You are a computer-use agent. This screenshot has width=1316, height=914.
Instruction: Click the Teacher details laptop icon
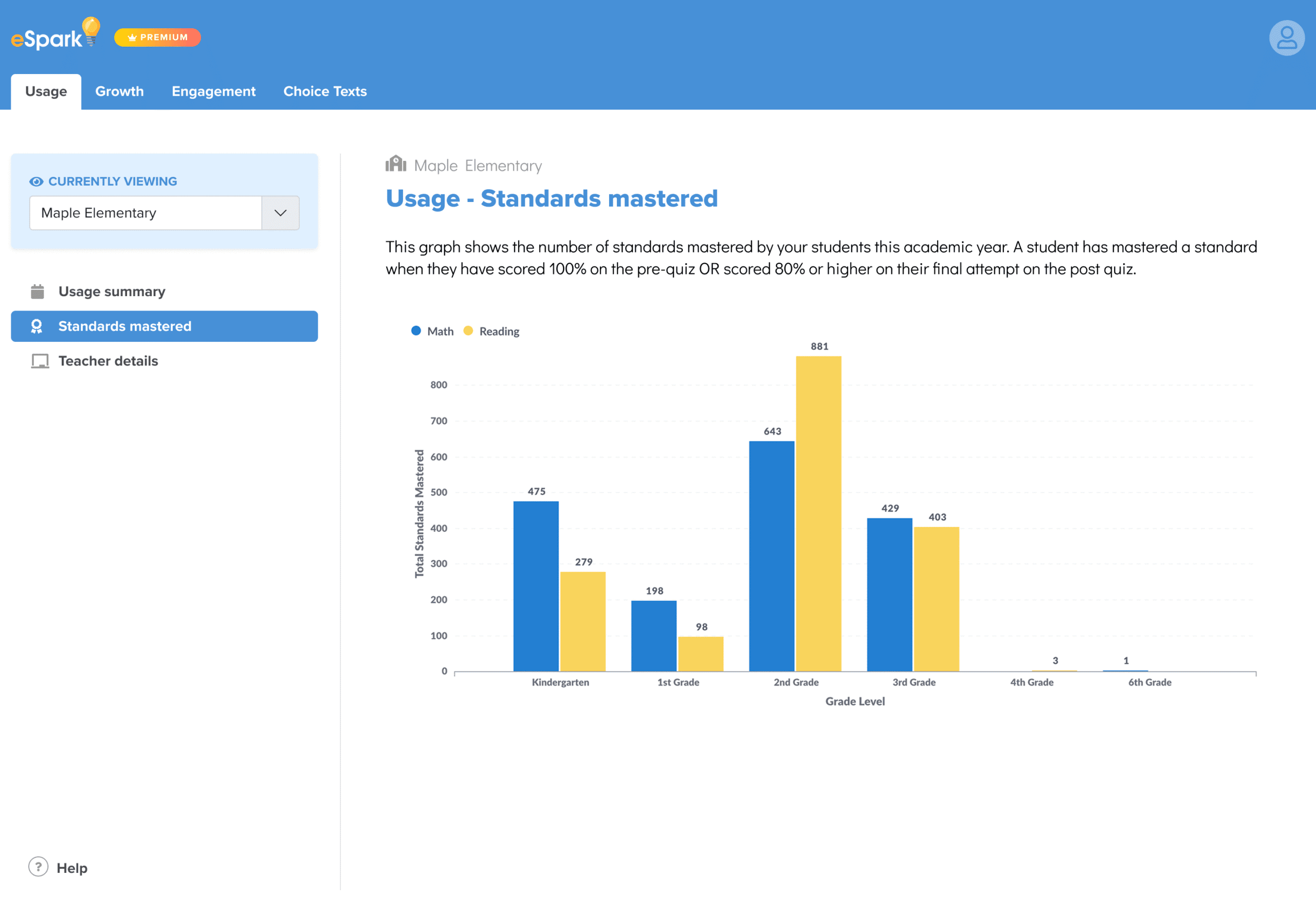point(40,361)
